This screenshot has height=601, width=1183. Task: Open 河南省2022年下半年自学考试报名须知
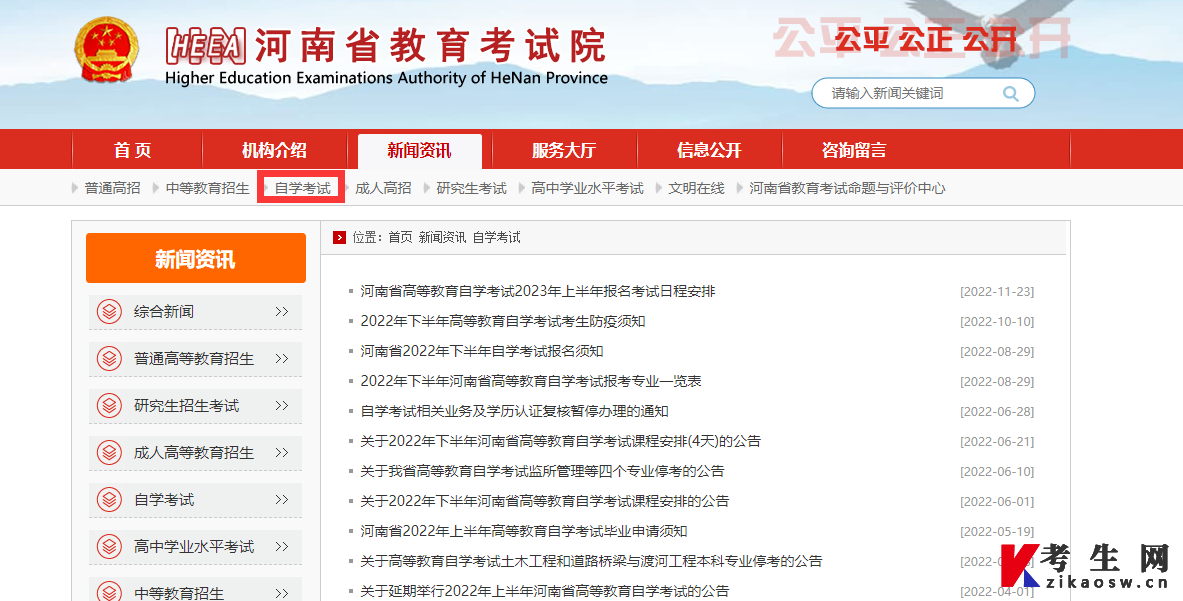tap(481, 351)
